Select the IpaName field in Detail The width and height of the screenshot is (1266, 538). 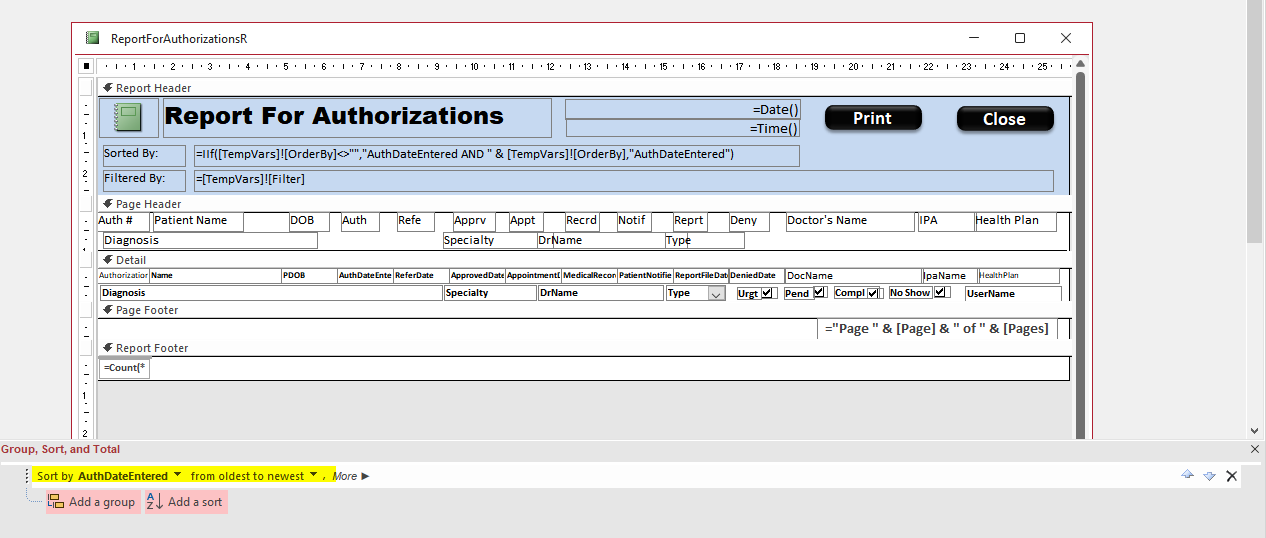coord(950,276)
